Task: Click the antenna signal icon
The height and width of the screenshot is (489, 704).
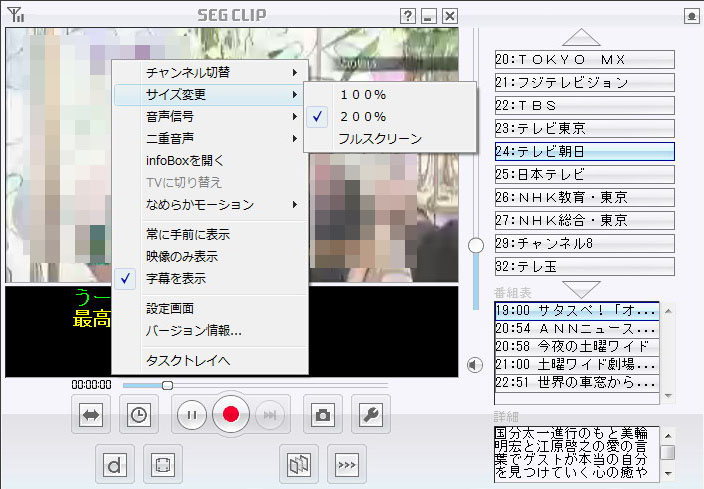Action: [16, 15]
